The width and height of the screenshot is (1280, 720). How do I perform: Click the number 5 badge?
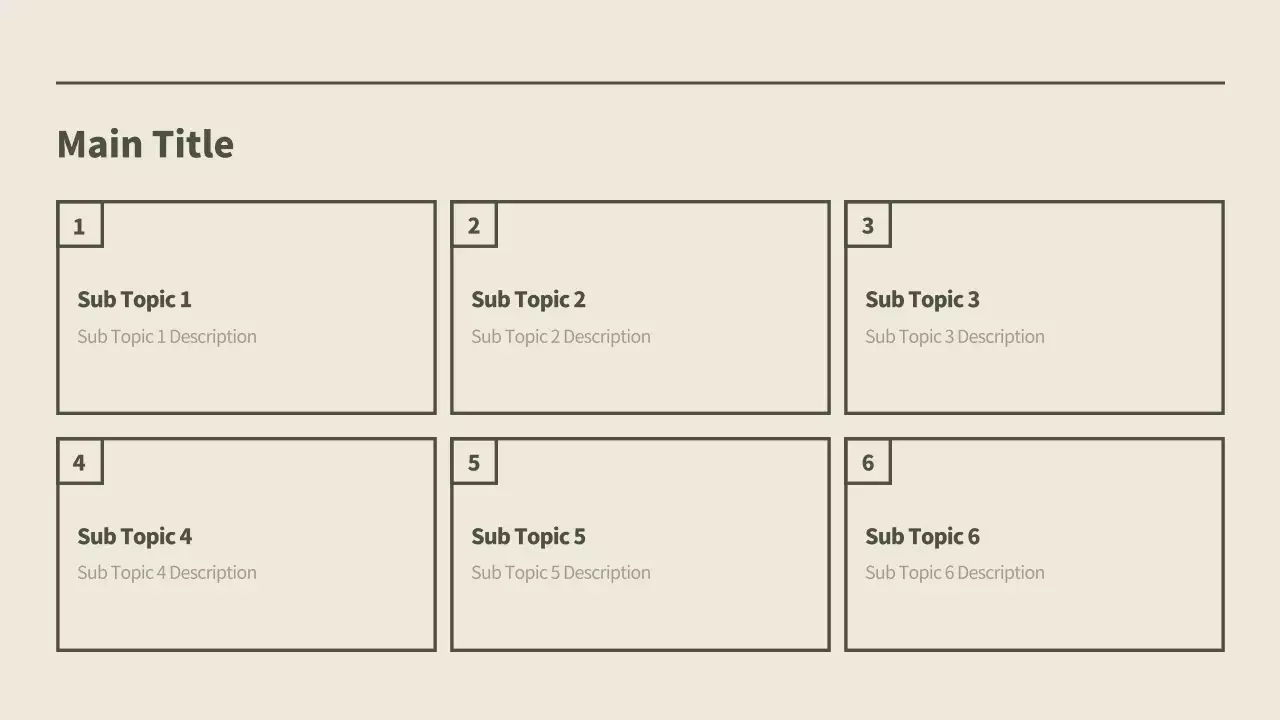[474, 462]
